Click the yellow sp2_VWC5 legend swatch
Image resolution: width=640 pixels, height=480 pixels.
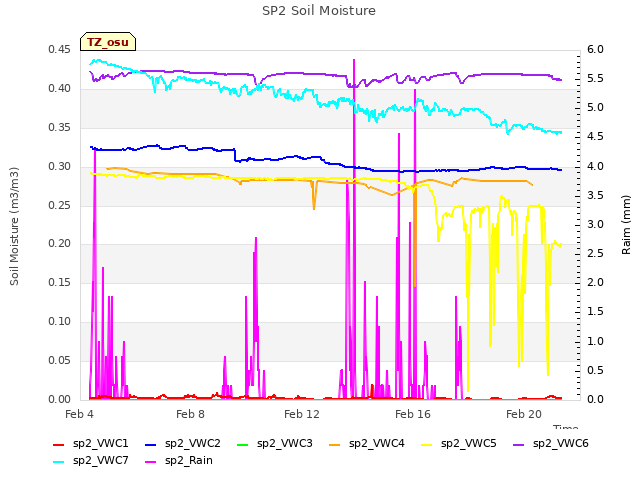point(427,444)
